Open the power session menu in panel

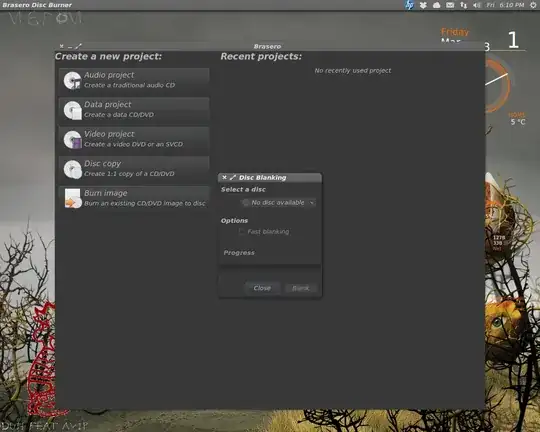coord(533,5)
